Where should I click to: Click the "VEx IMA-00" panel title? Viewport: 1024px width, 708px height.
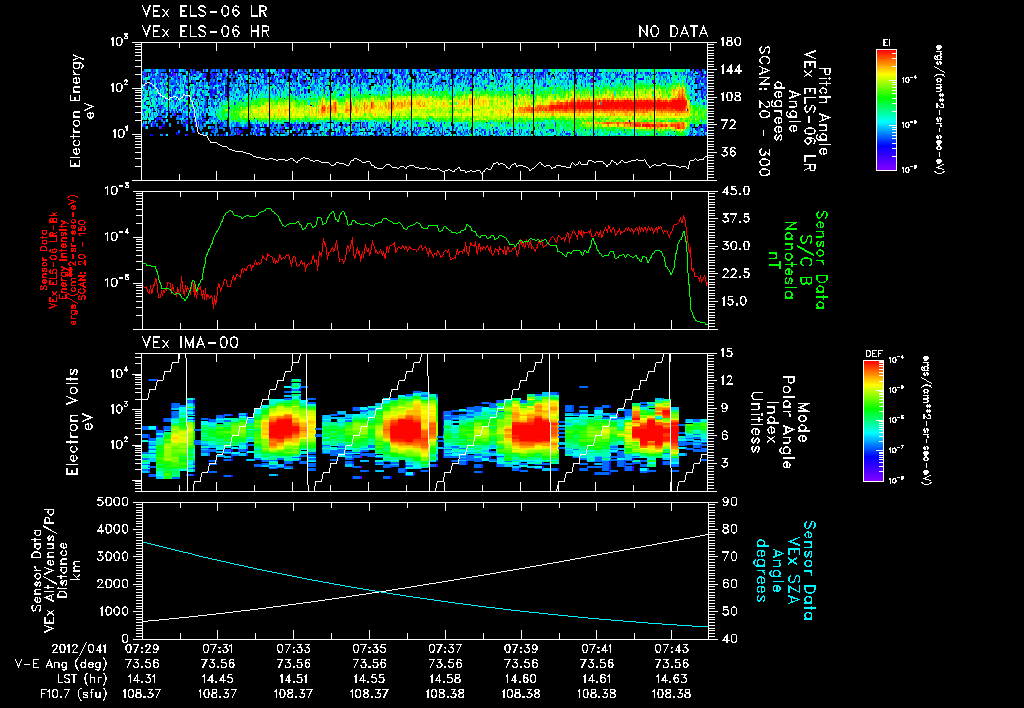pyautogui.click(x=190, y=342)
